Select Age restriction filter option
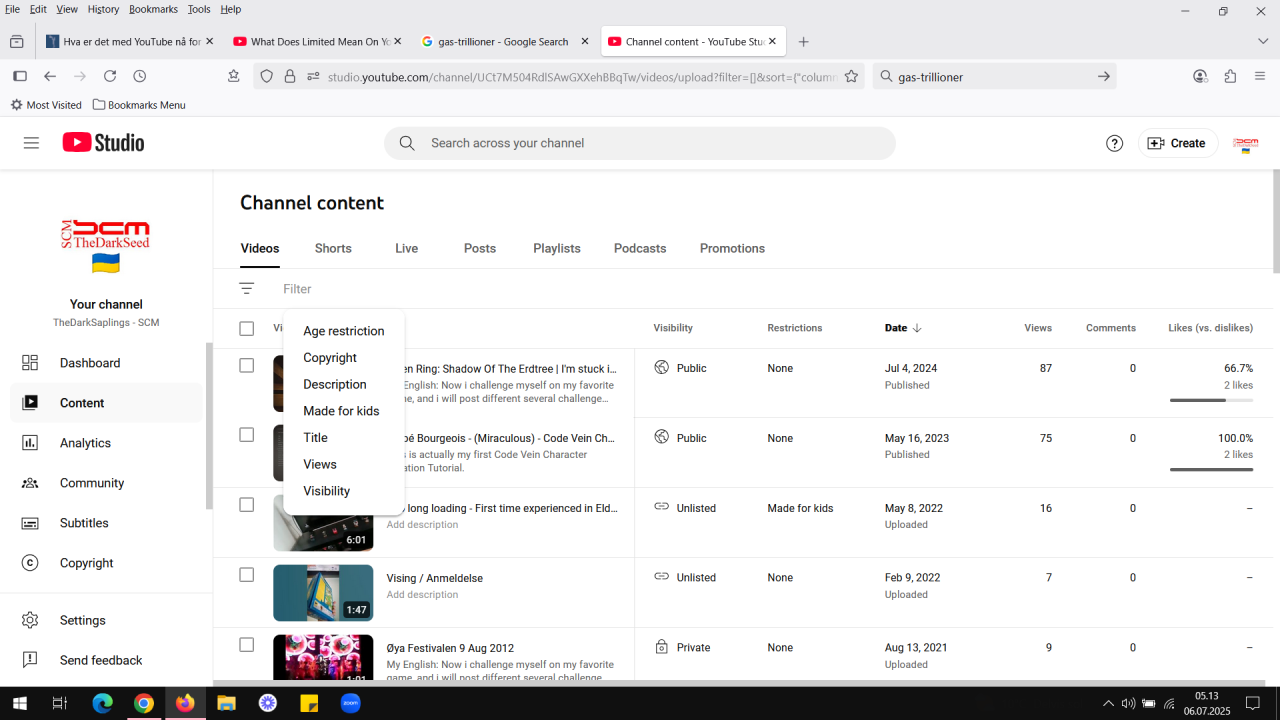 point(343,331)
